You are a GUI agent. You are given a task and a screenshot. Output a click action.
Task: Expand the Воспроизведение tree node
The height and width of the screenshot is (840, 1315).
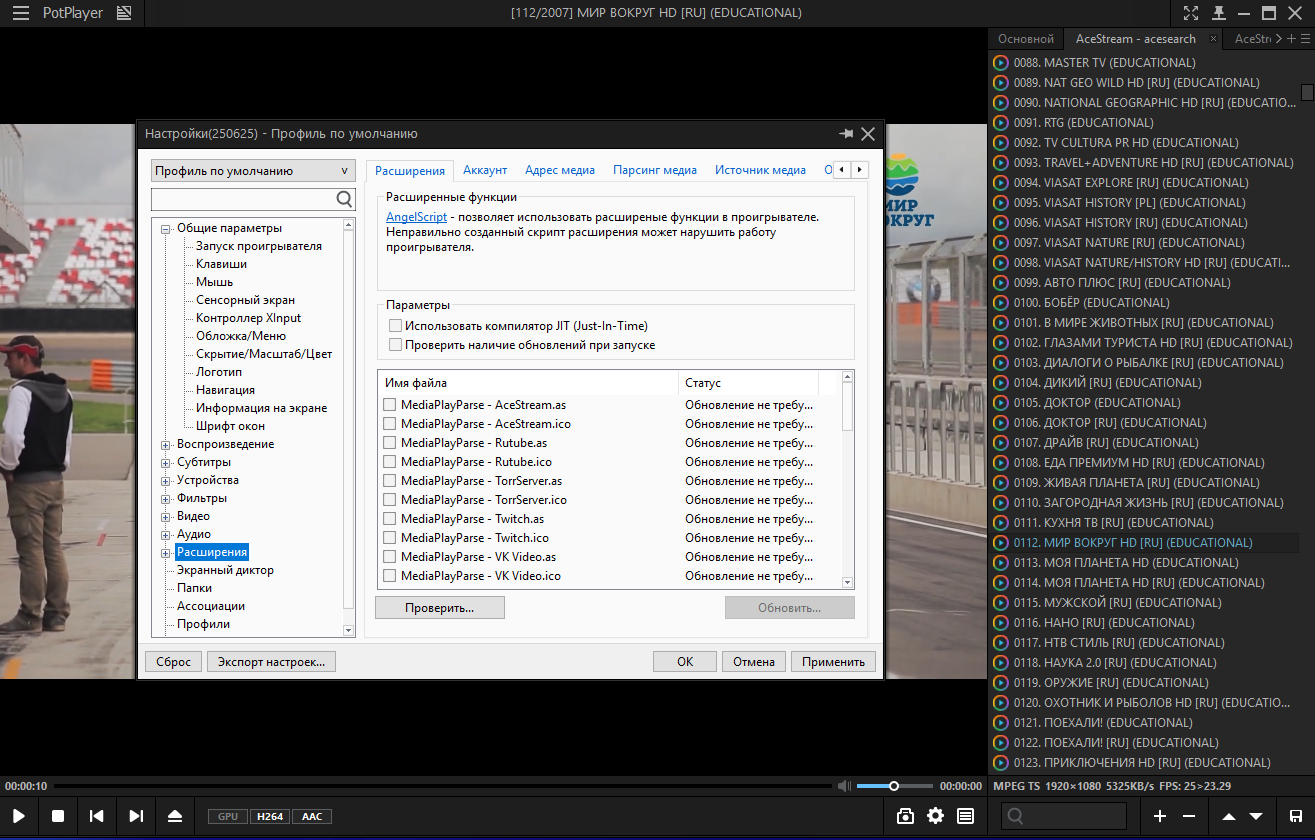pyautogui.click(x=166, y=444)
